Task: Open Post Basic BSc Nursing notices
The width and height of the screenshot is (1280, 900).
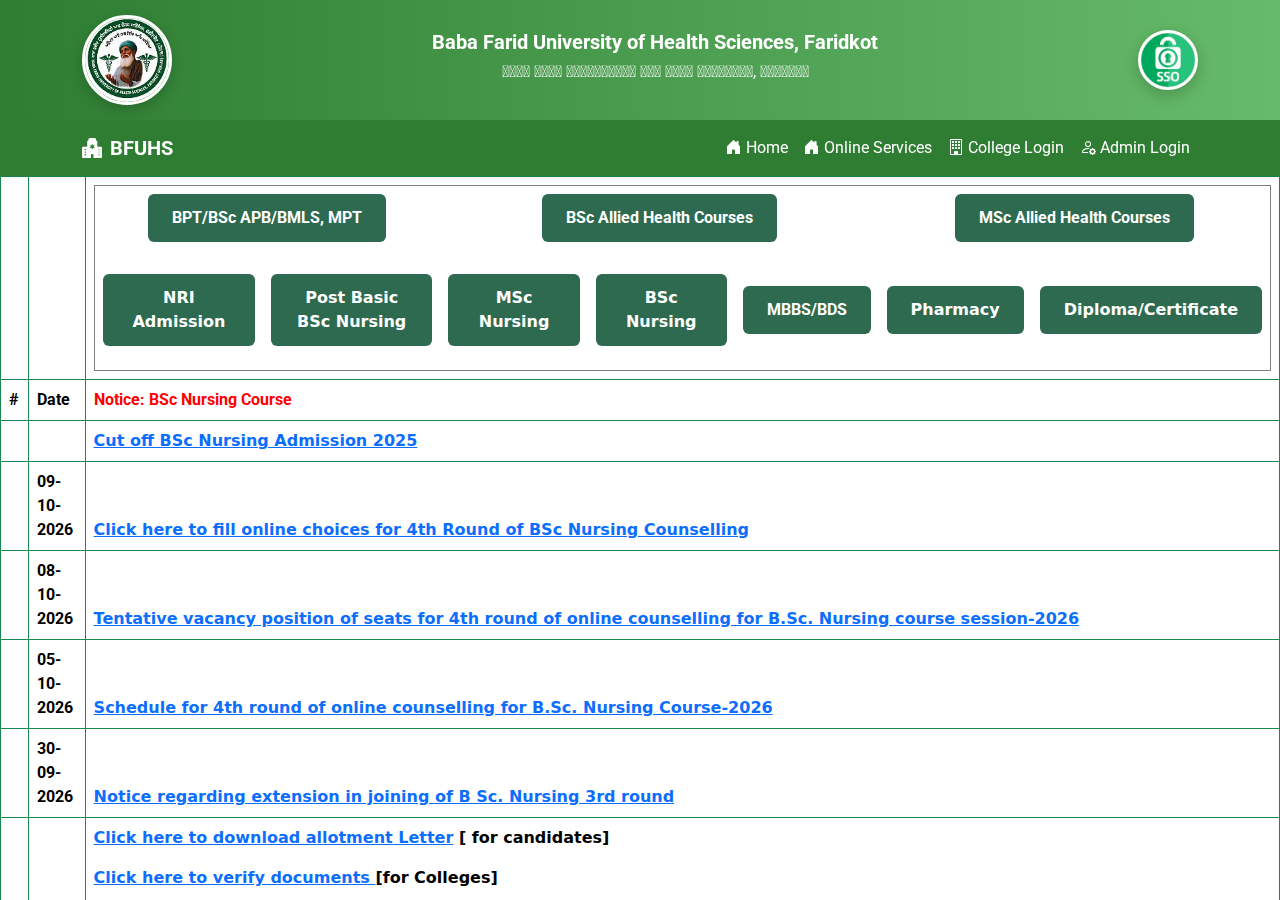Action: [351, 310]
